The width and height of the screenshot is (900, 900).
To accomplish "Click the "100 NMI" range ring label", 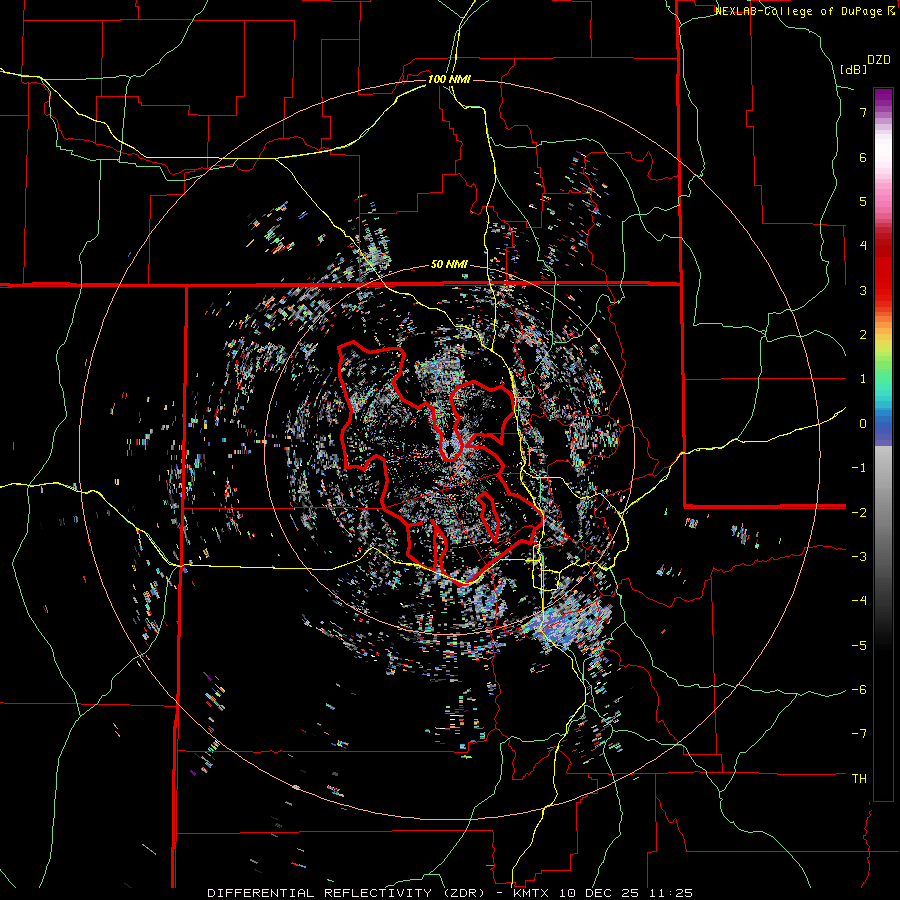I will 449,79.
